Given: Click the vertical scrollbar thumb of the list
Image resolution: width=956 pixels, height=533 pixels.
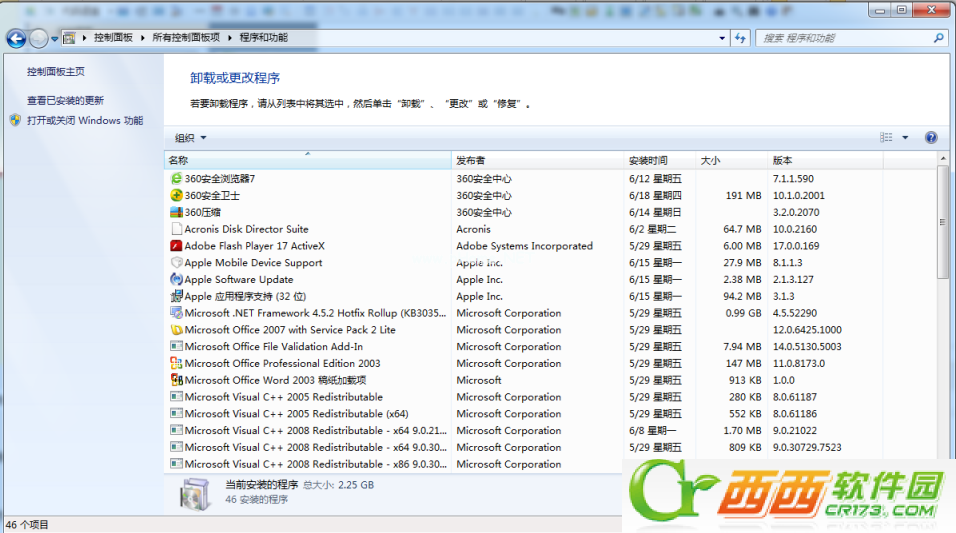Looking at the screenshot, I should [x=943, y=223].
